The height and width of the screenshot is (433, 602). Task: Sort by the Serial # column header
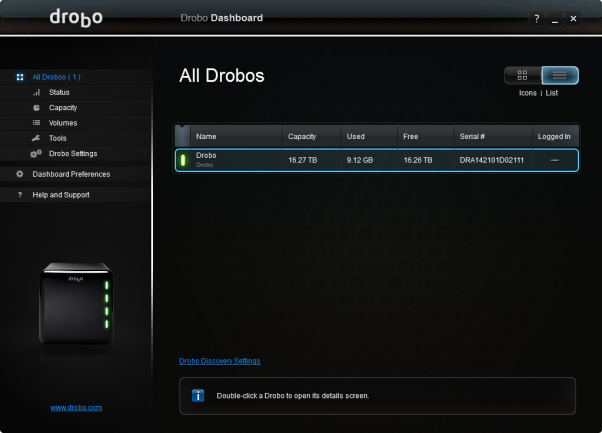(493, 136)
